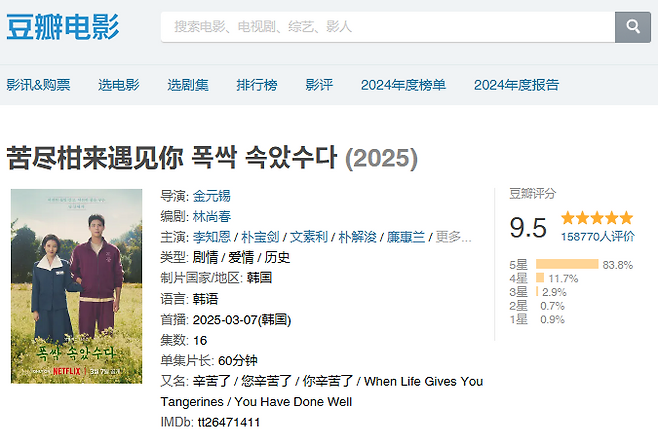Open the 排行榜 rankings page

click(x=257, y=85)
